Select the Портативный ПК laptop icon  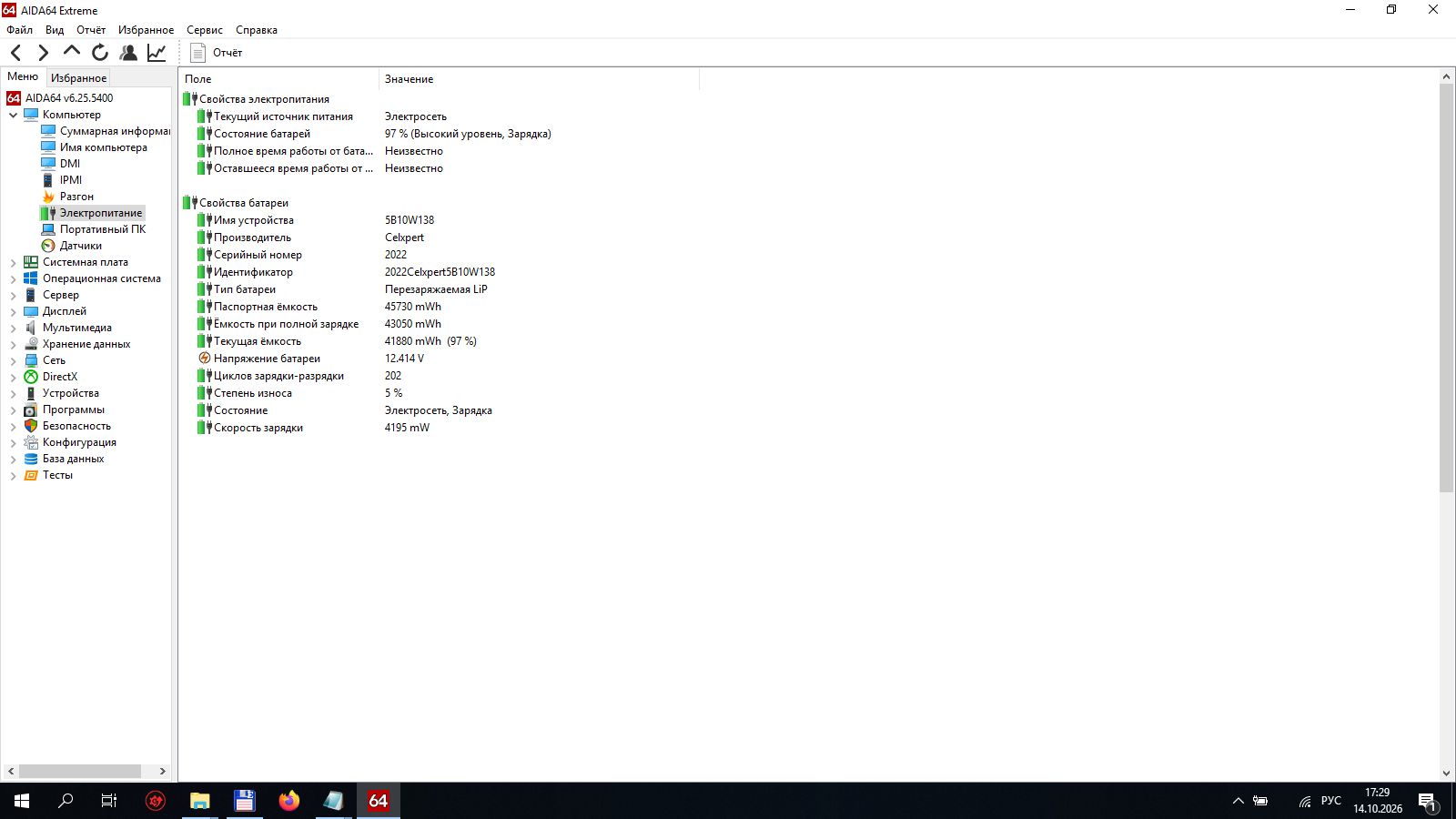[48, 229]
